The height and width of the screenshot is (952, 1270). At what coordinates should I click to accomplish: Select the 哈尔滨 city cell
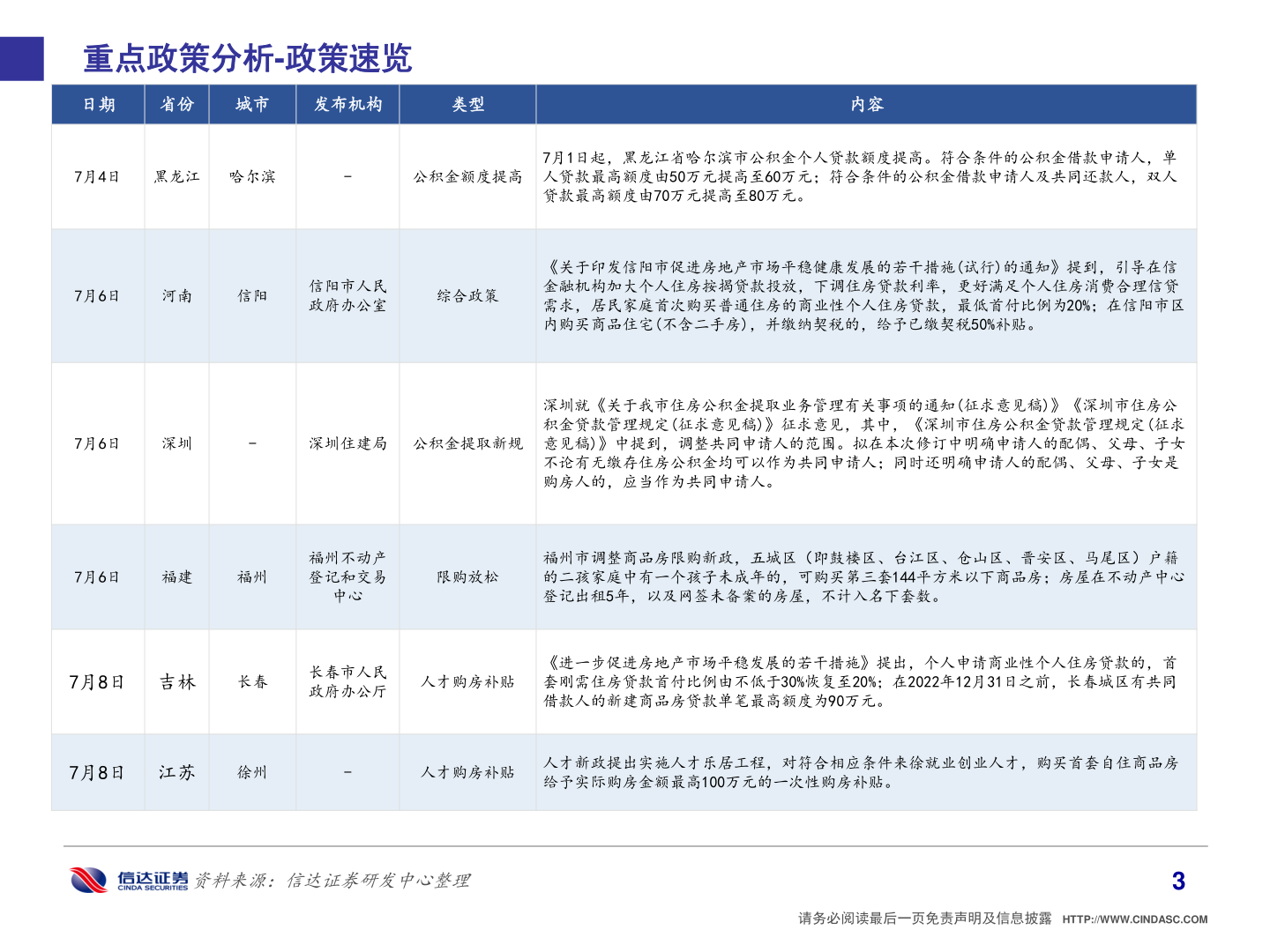[x=252, y=176]
